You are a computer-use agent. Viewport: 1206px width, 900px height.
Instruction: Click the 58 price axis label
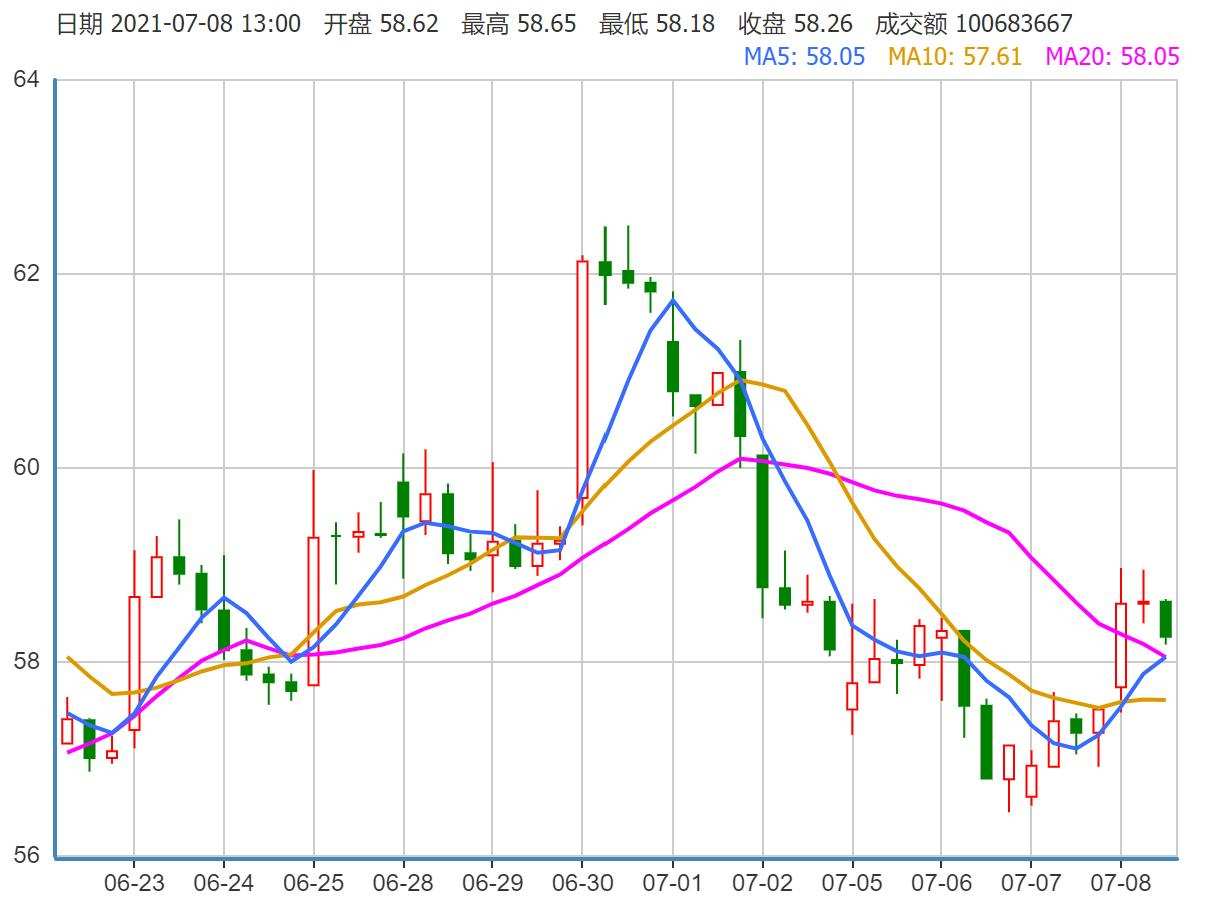[26, 662]
